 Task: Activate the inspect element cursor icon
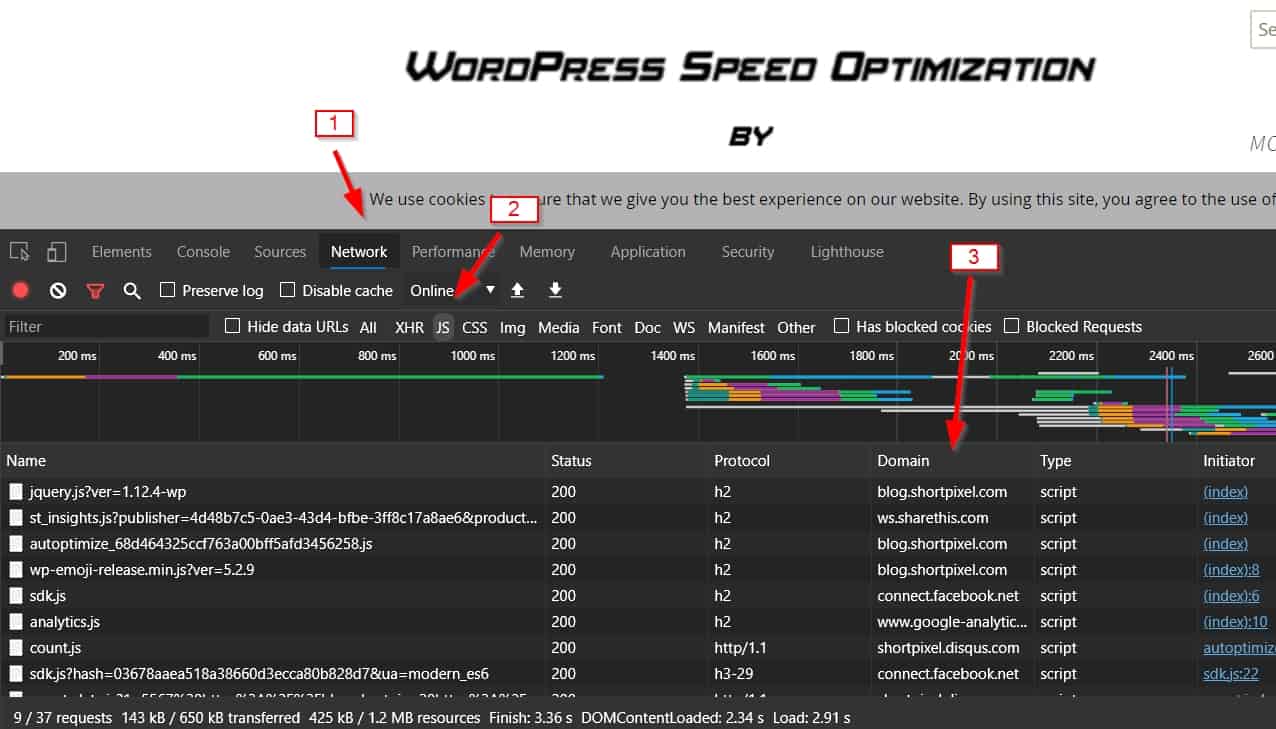21,252
